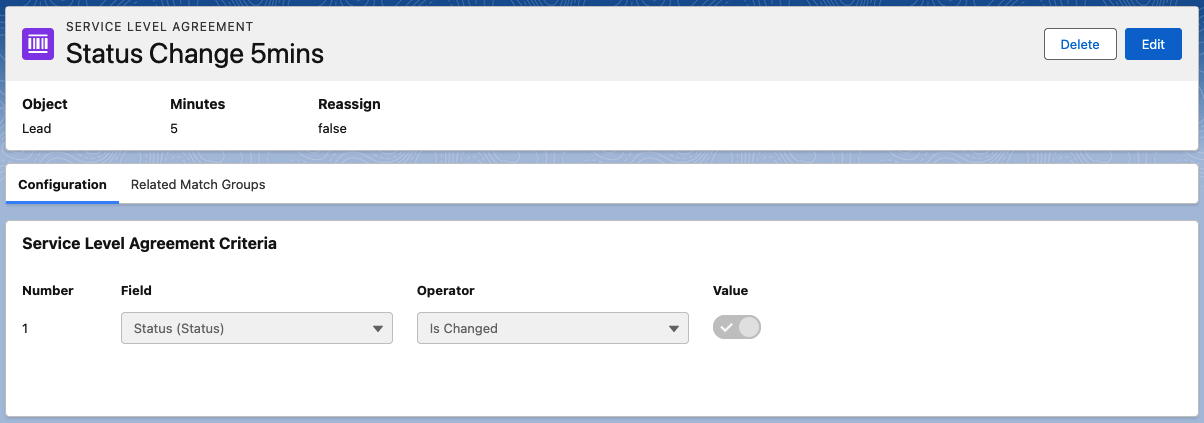
Task: Click the Value column header
Action: pyautogui.click(x=730, y=290)
